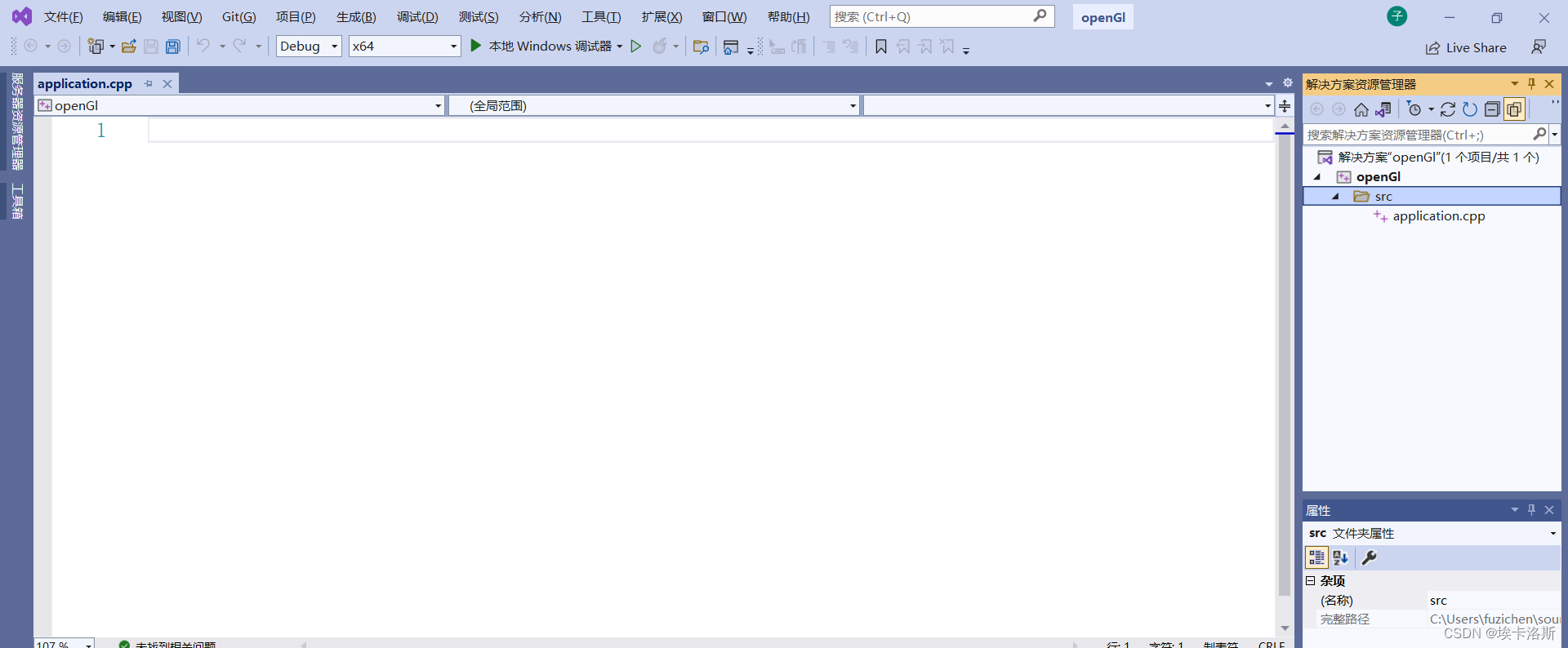
Task: Click the save all toolbar icon
Action: click(173, 47)
